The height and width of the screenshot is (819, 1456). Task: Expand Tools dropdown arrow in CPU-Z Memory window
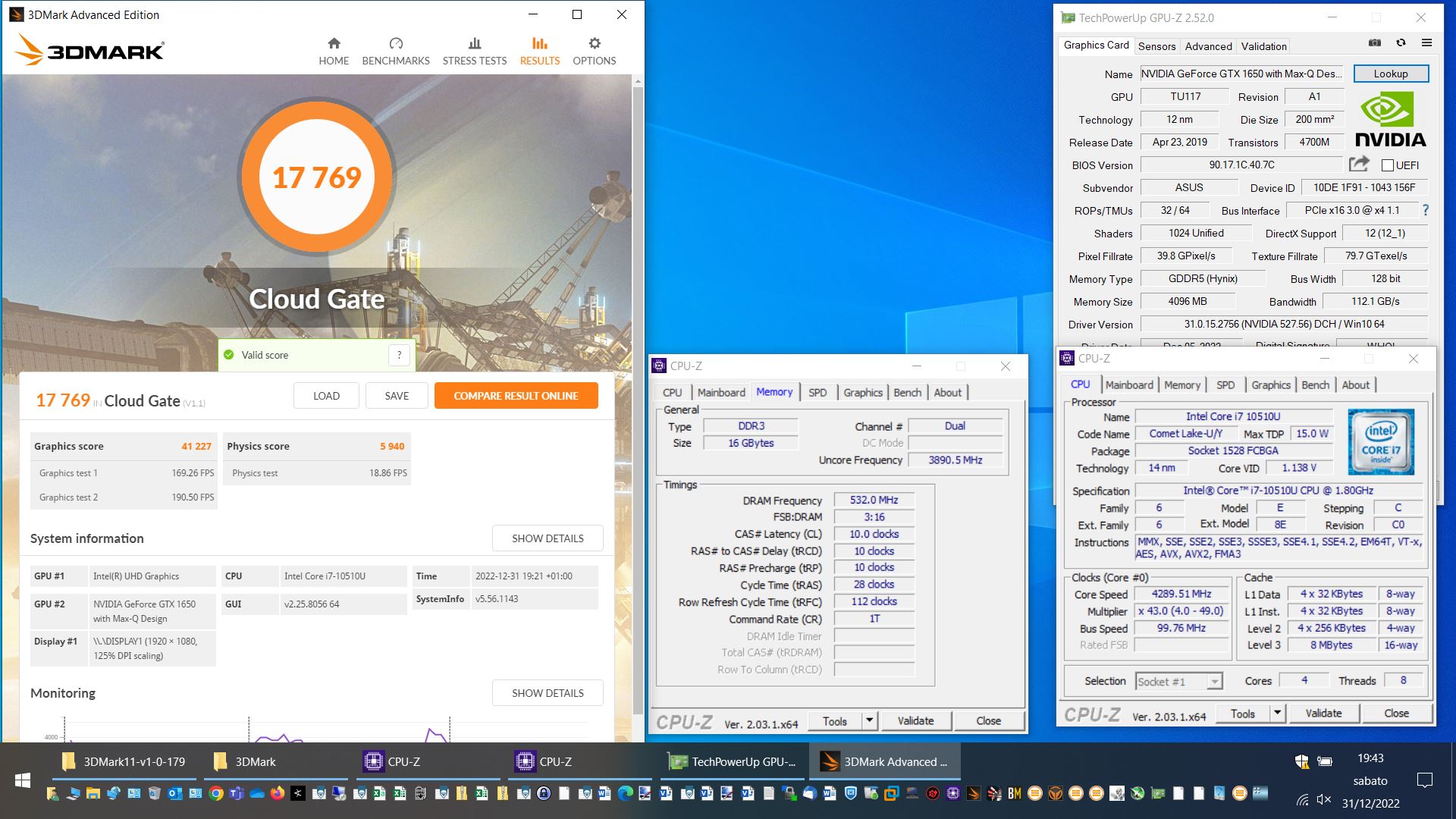click(x=870, y=720)
